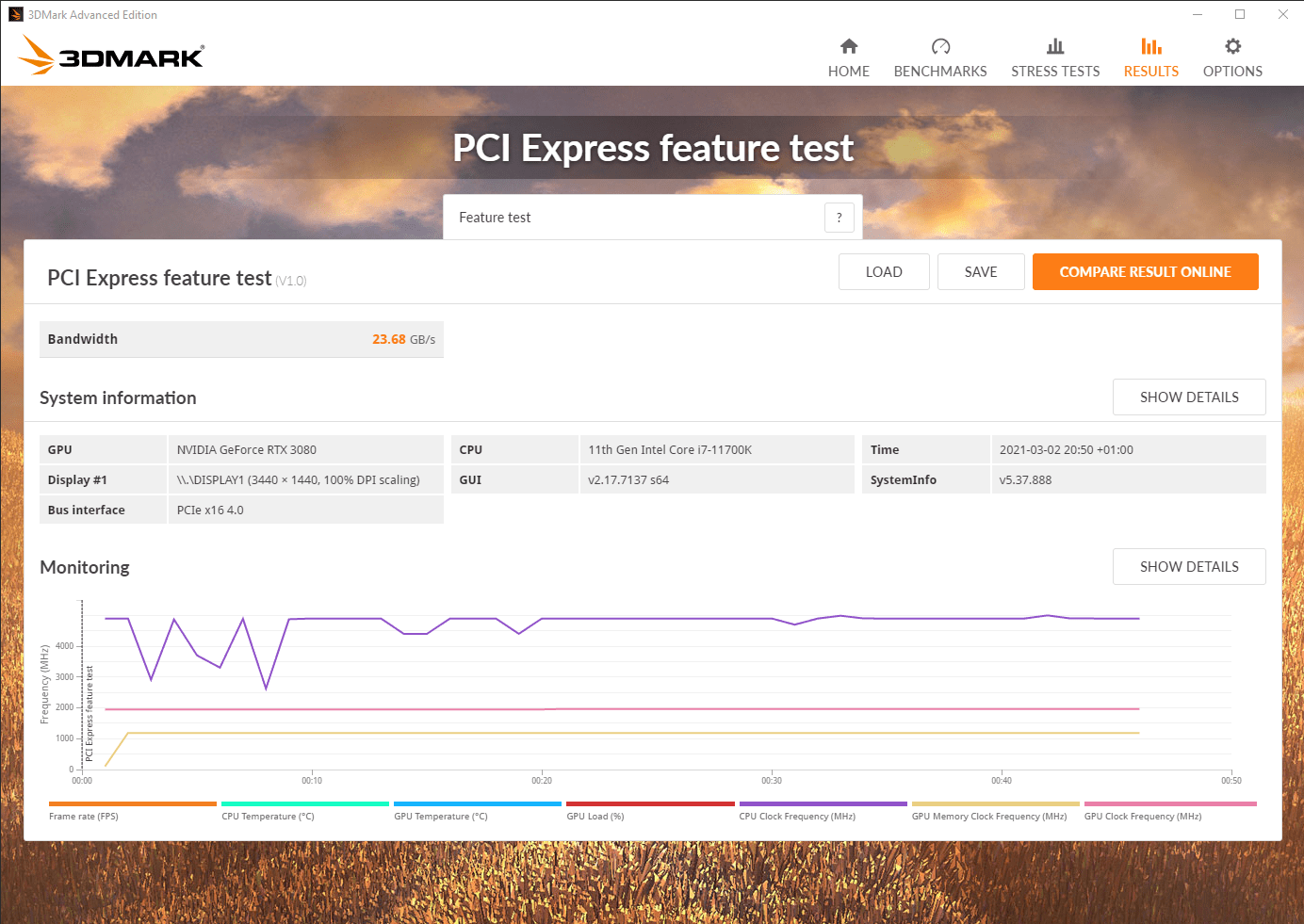Screen dimensions: 1304x924
Task: Click the Monitoring heading
Action: (x=85, y=568)
